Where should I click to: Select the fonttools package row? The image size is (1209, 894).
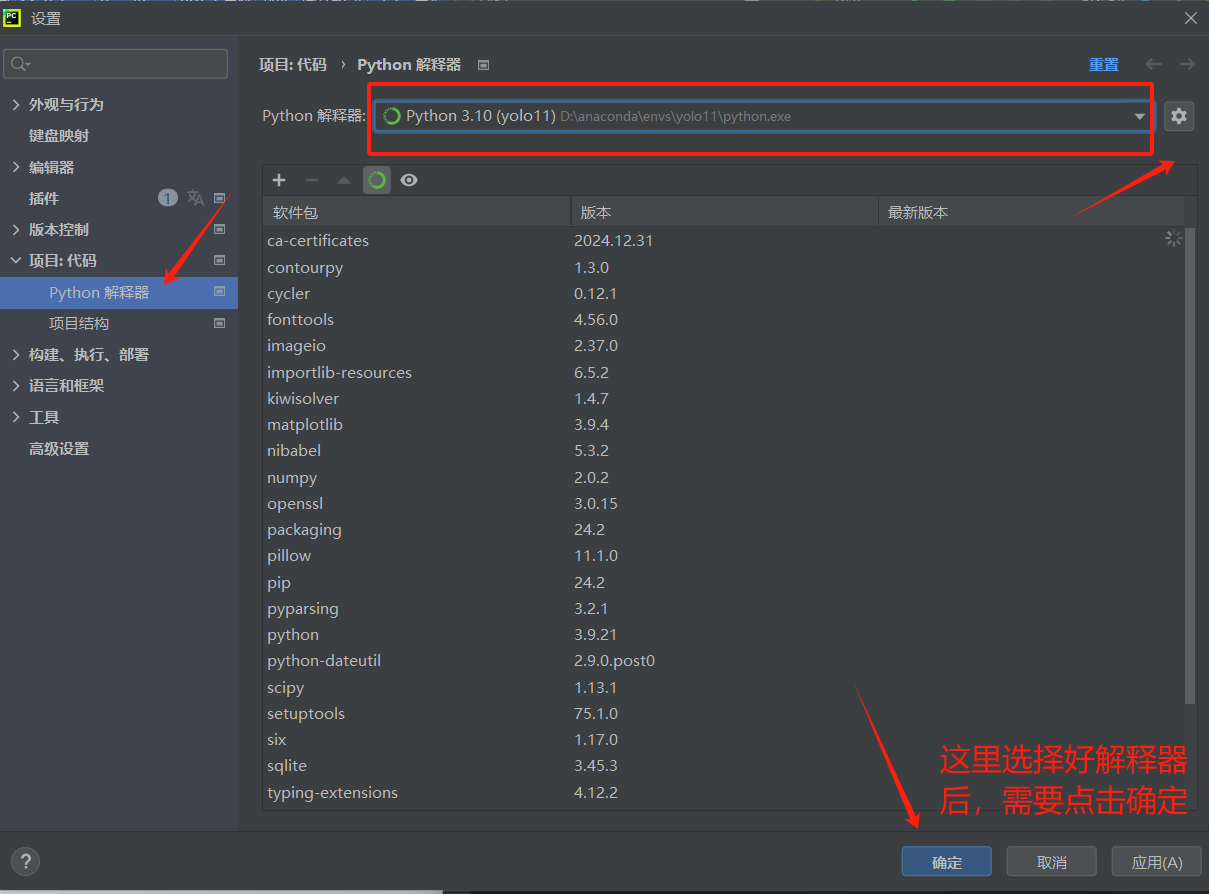pyautogui.click(x=723, y=320)
